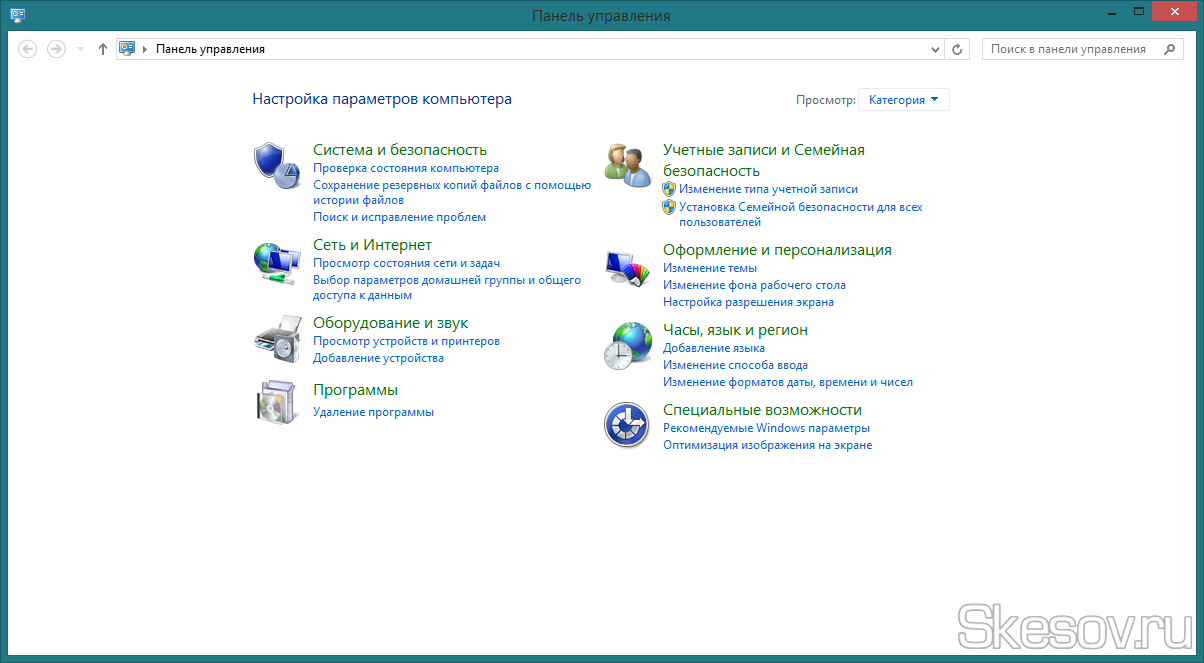
Task: Open the Network and Internet globe icon
Action: [277, 263]
